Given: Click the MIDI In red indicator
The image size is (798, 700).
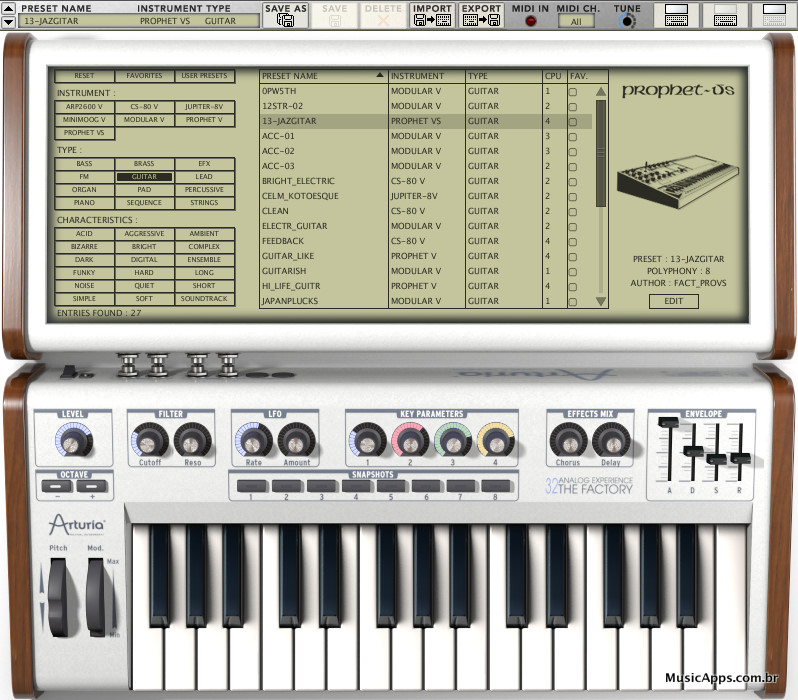Looking at the screenshot, I should 530,21.
